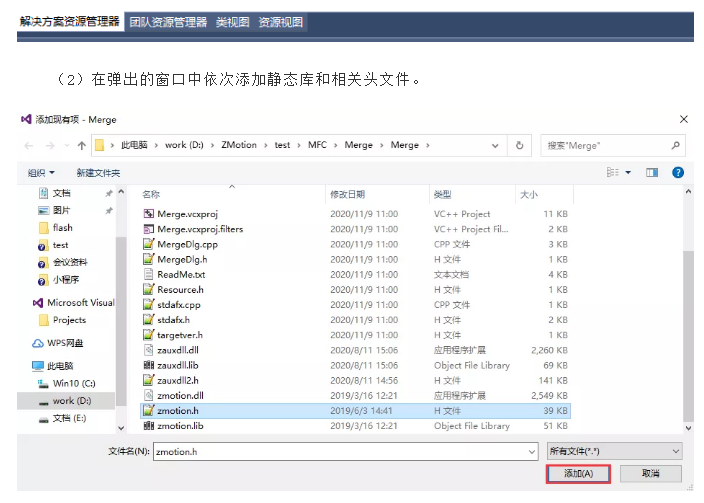
Task: Click the file list vertical scrollbar
Action: pyautogui.click(x=688, y=310)
